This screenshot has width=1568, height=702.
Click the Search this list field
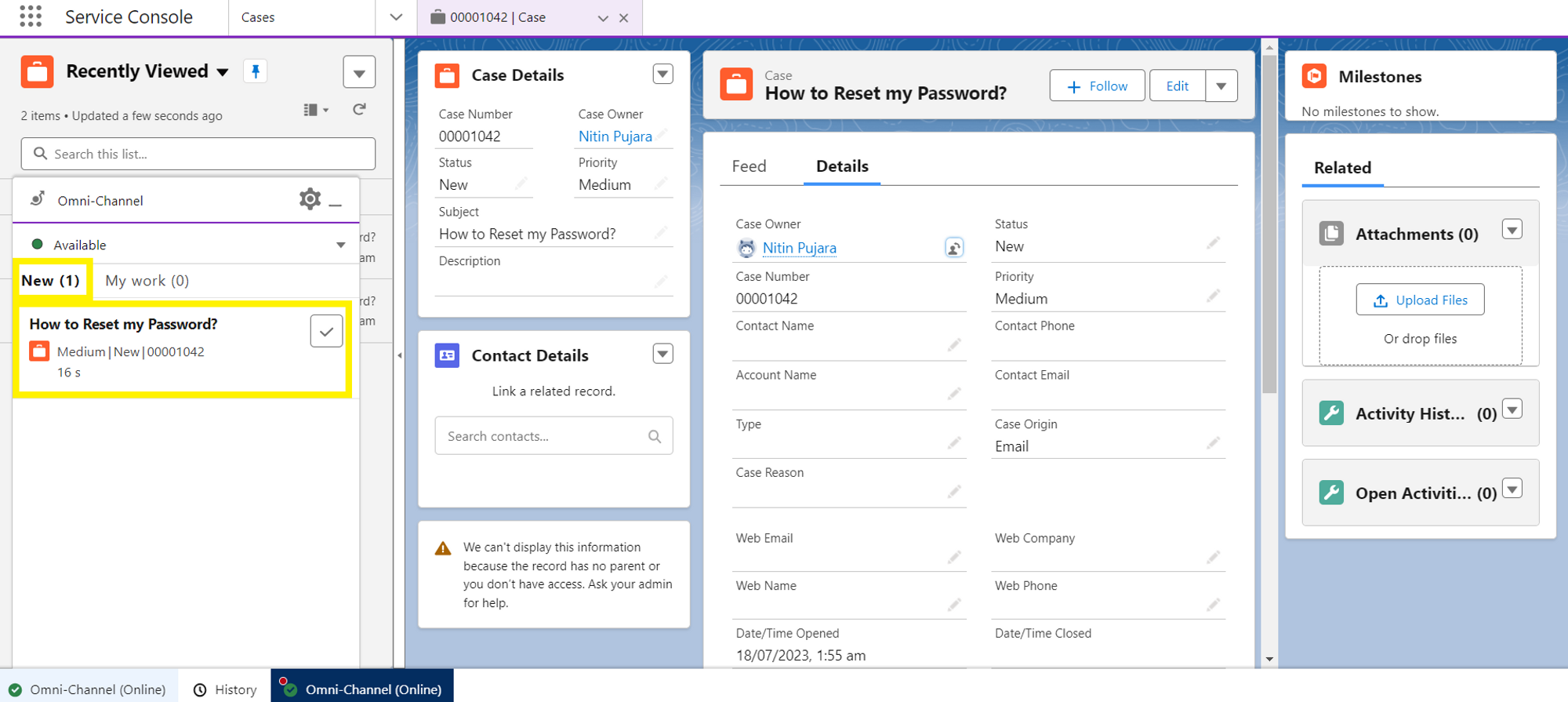[x=198, y=154]
